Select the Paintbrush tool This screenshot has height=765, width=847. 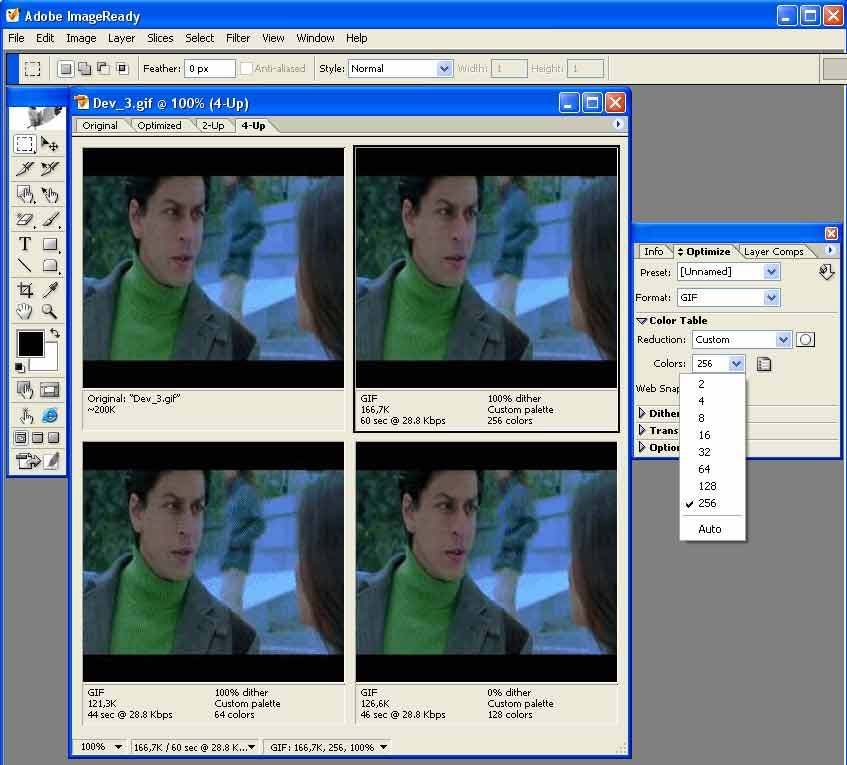50,219
